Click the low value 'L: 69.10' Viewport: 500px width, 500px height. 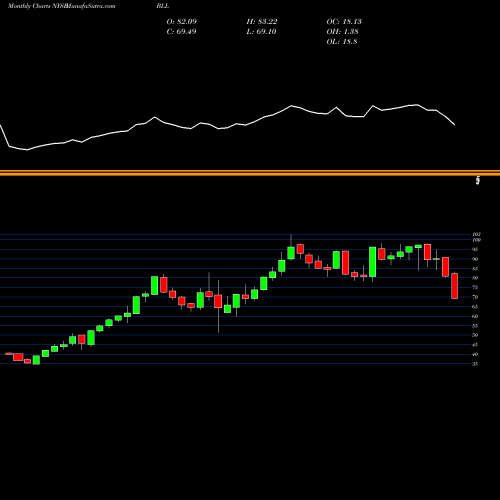click(261, 32)
